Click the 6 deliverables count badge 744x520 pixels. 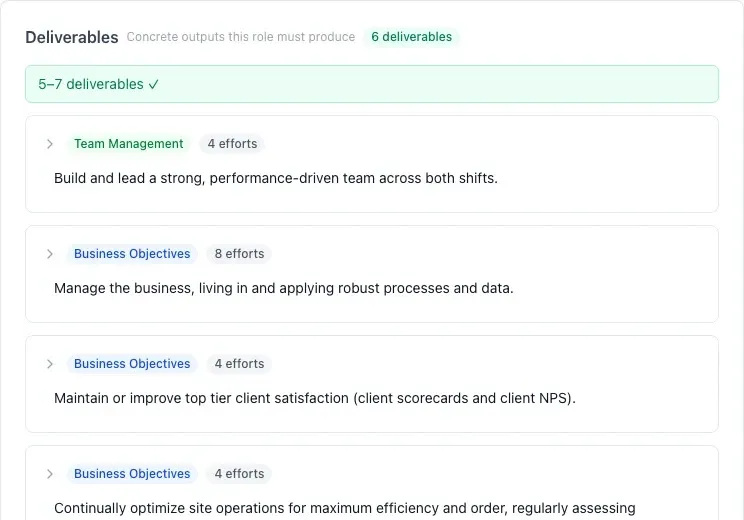411,37
